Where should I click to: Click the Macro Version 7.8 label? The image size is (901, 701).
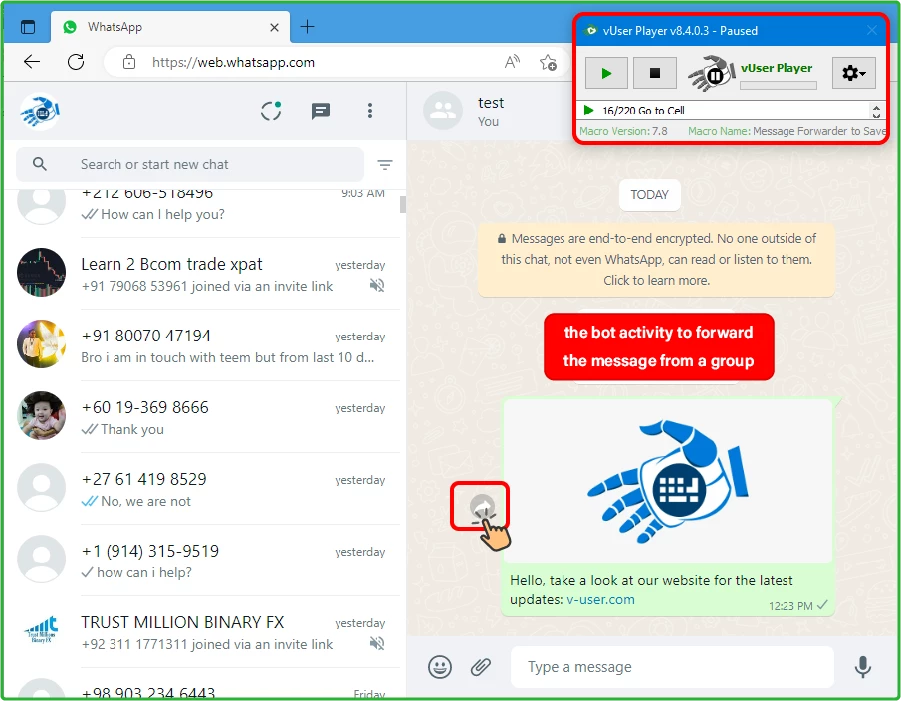623,131
